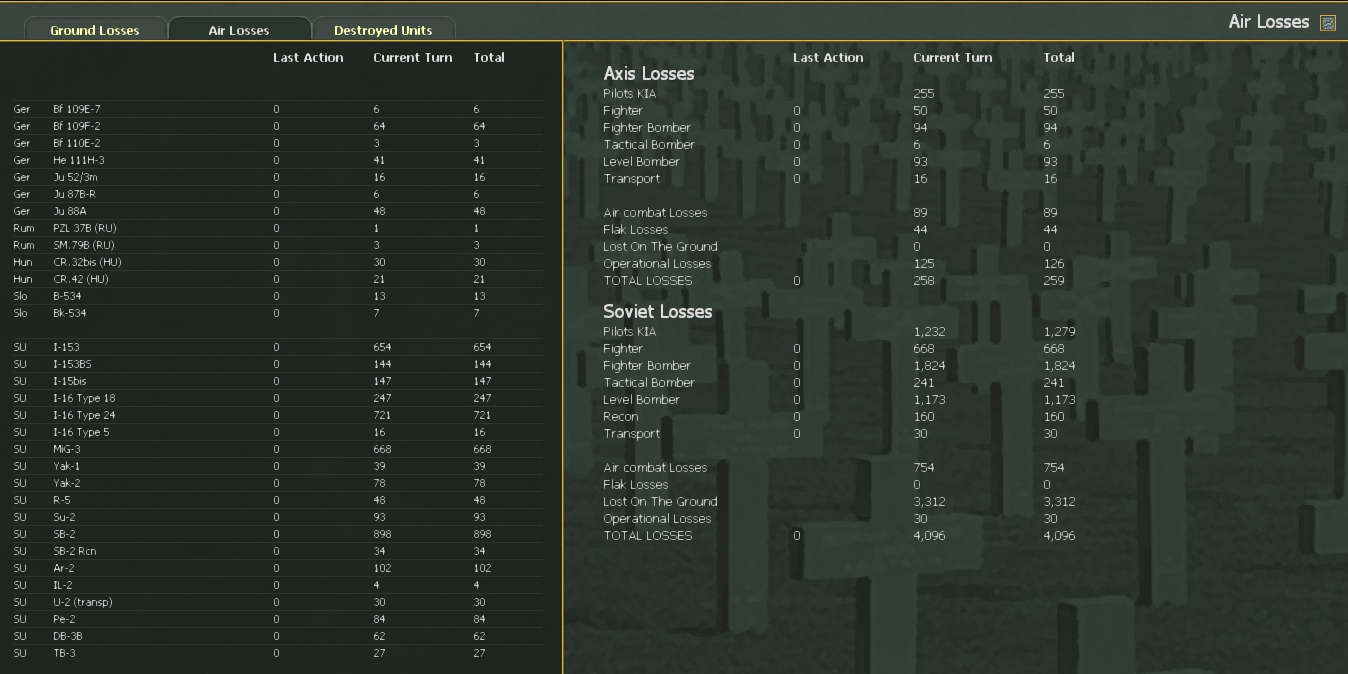Click the Current Turn column header
1348x674 pixels.
[412, 57]
